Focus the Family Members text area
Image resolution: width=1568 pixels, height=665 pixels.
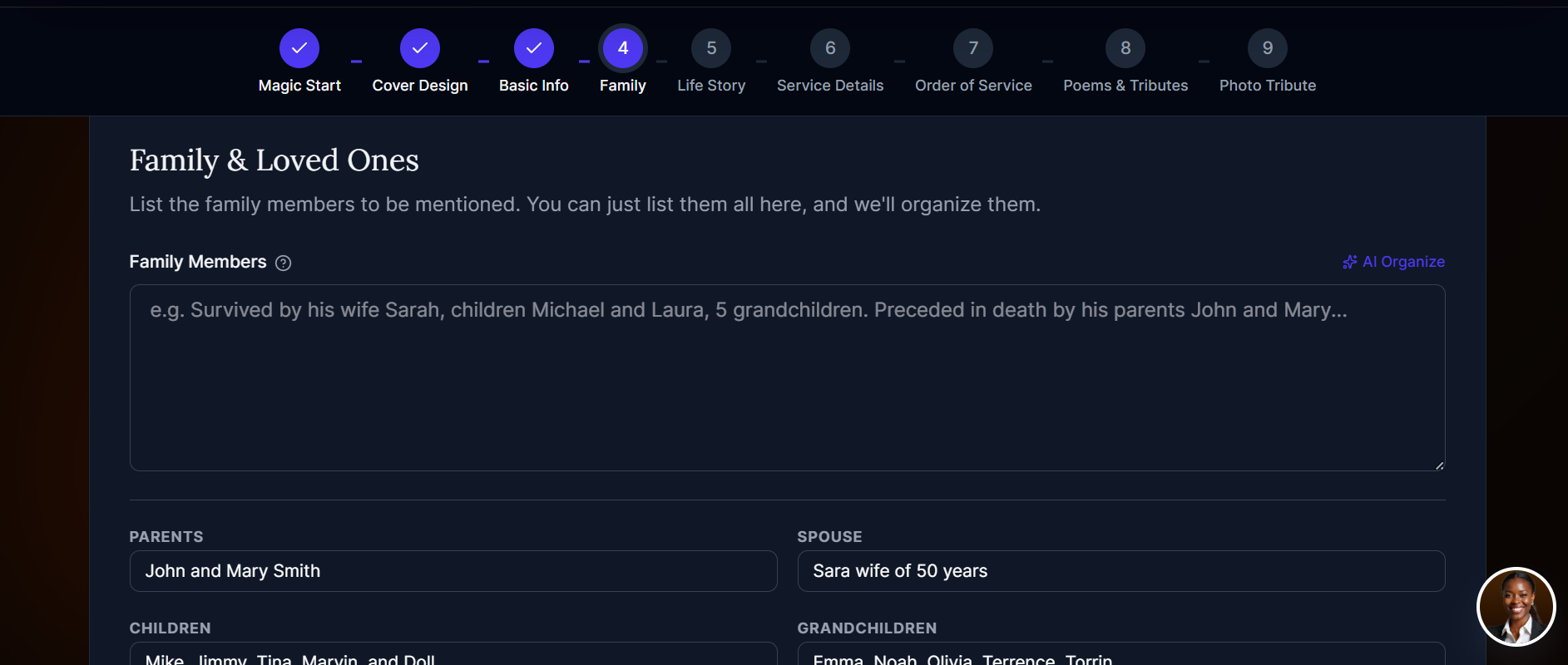[x=787, y=377]
